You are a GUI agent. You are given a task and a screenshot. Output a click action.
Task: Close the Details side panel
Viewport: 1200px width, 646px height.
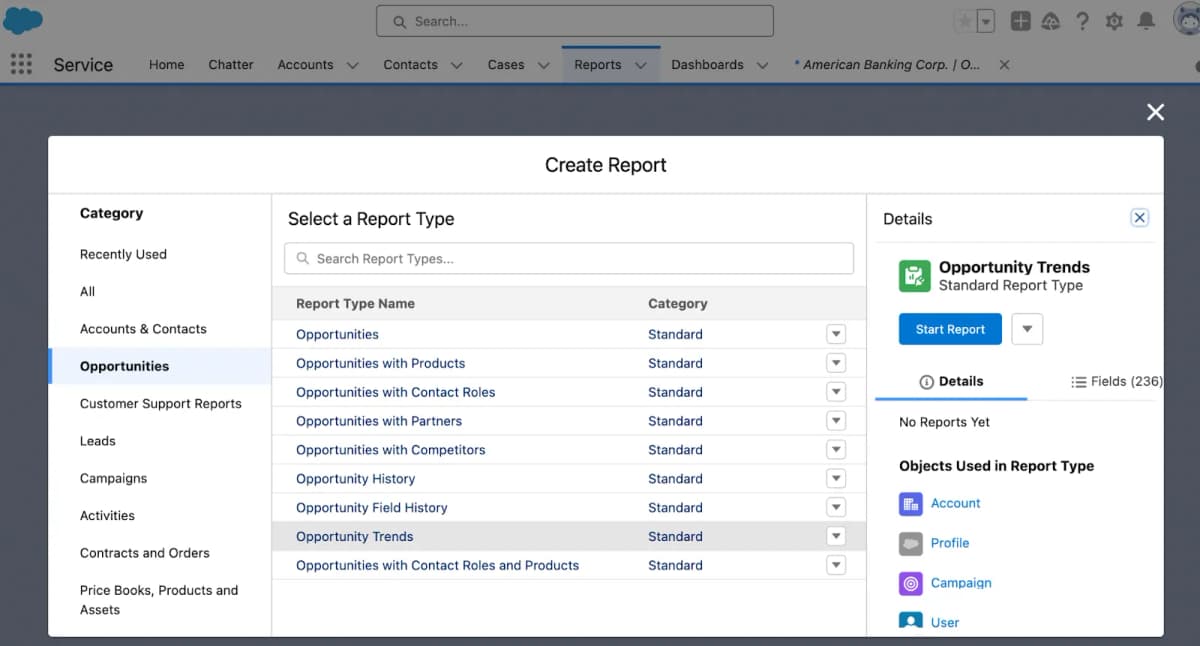(1139, 218)
